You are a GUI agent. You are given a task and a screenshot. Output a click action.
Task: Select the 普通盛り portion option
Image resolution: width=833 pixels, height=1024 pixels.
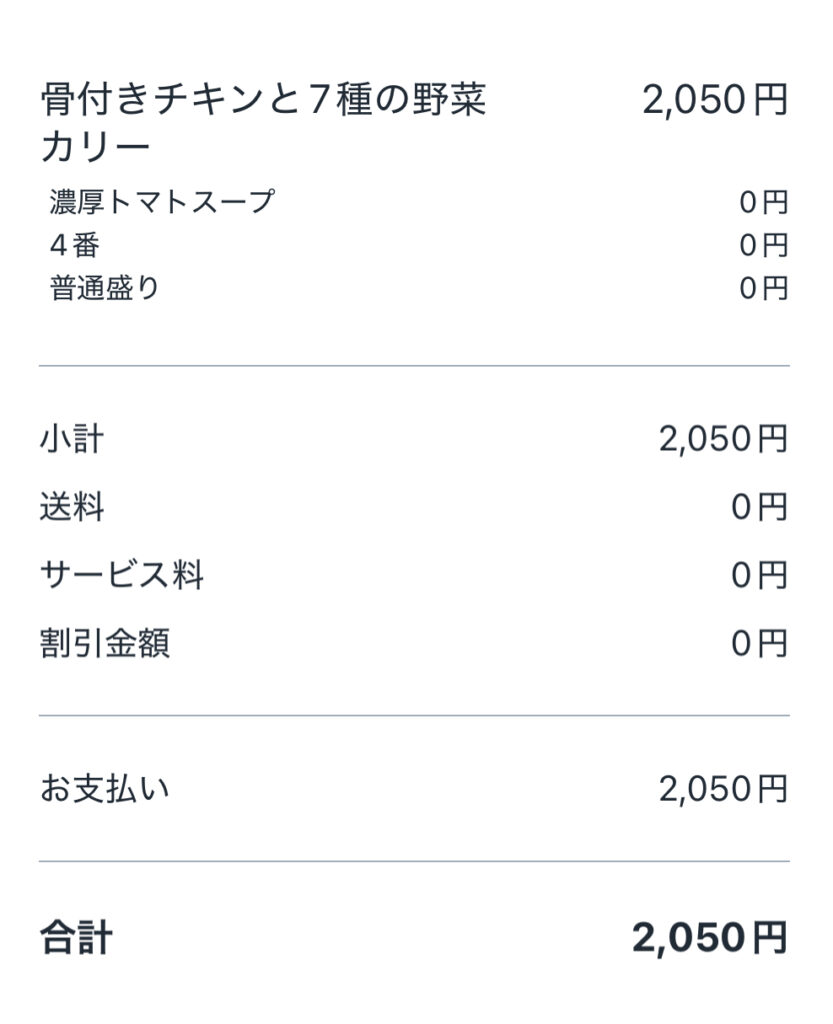[104, 288]
